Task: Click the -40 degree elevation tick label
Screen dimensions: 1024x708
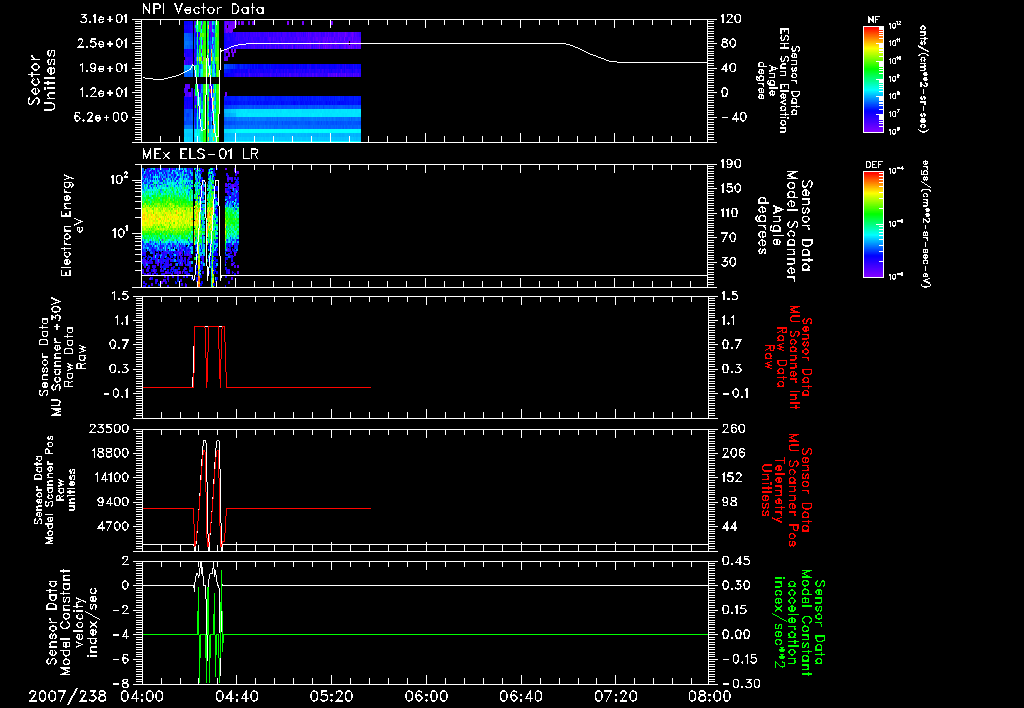Action: tap(733, 117)
